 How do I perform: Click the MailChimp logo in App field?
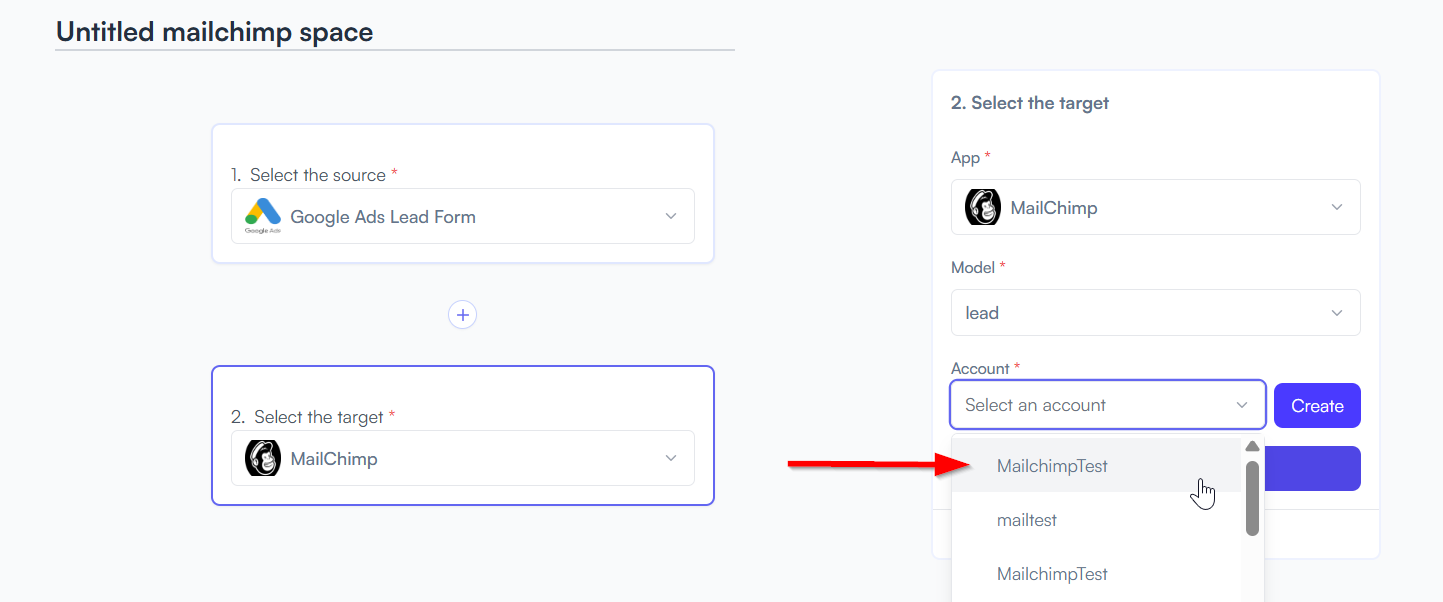983,207
